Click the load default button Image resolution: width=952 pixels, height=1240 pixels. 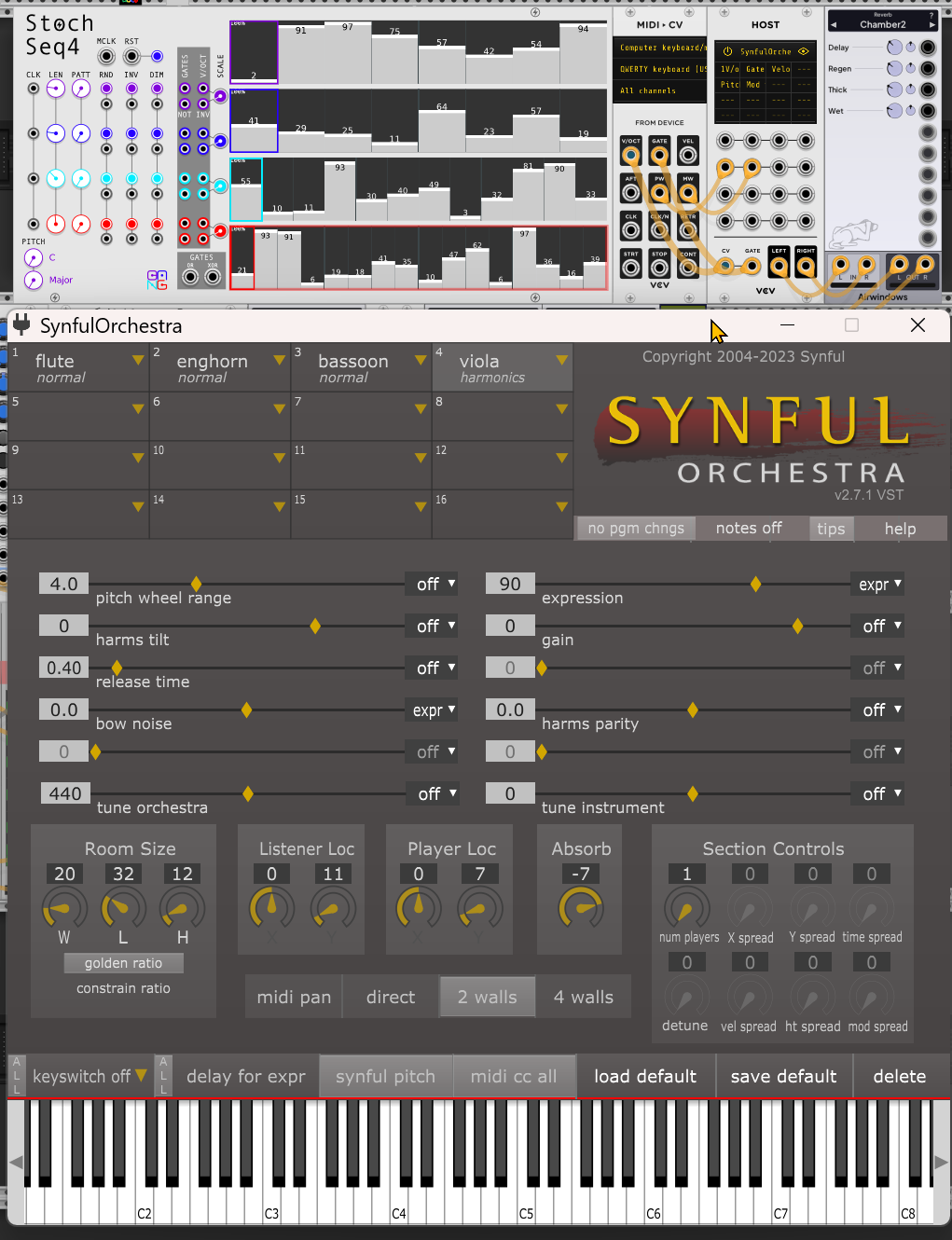click(x=645, y=1076)
